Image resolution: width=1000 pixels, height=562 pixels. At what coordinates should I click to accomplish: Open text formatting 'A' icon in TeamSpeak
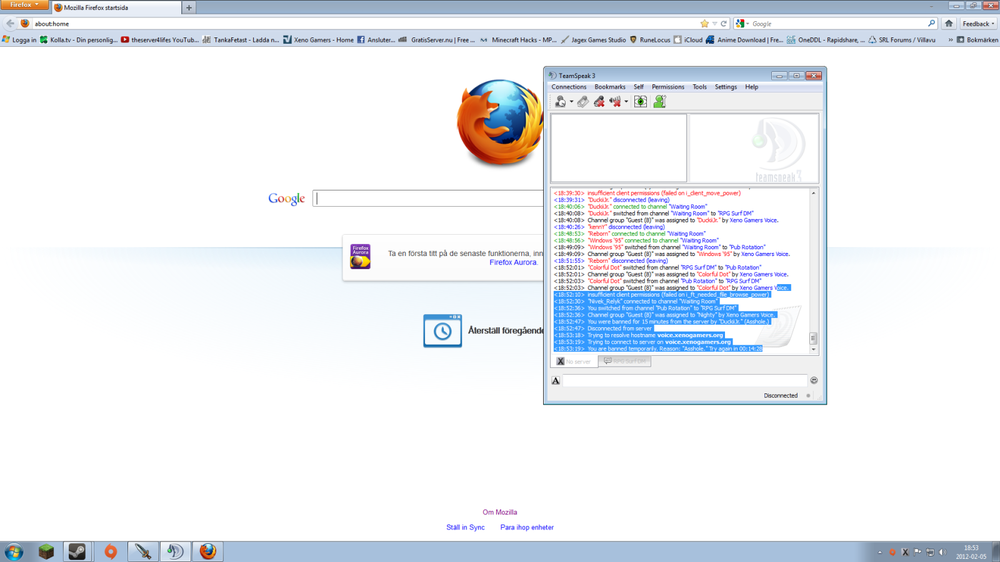point(555,381)
